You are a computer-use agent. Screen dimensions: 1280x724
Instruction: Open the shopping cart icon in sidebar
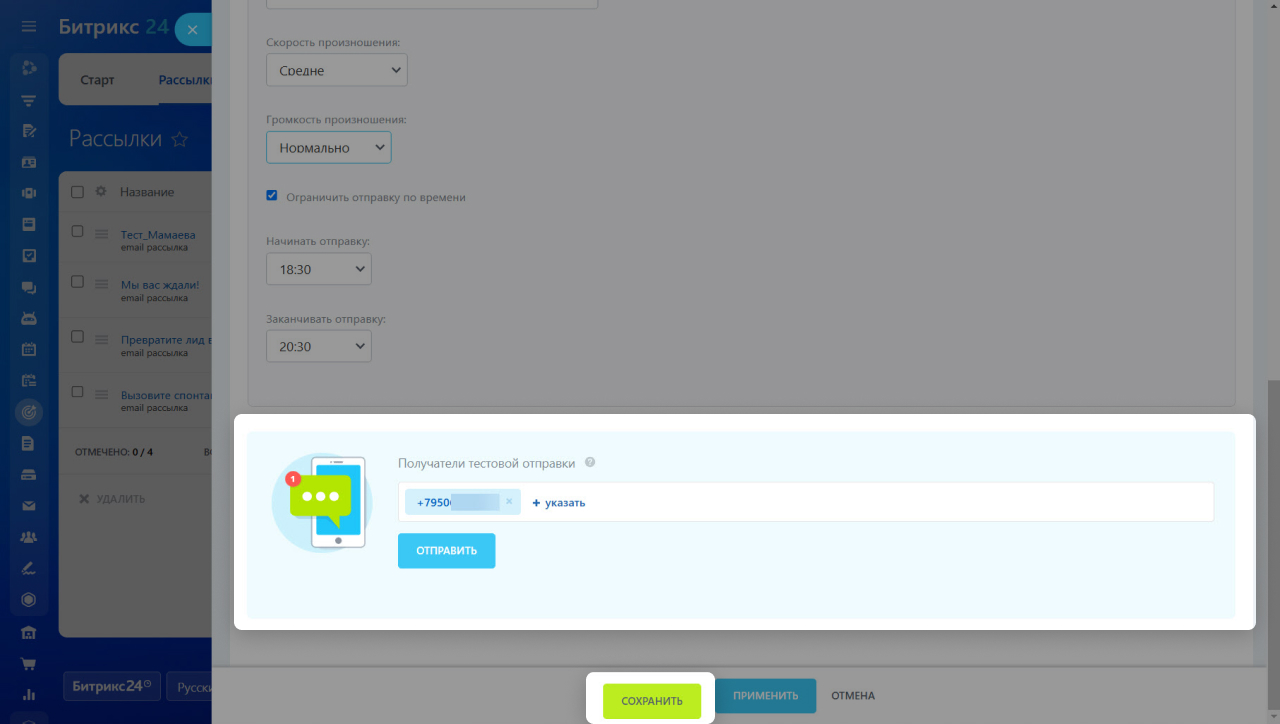[29, 663]
